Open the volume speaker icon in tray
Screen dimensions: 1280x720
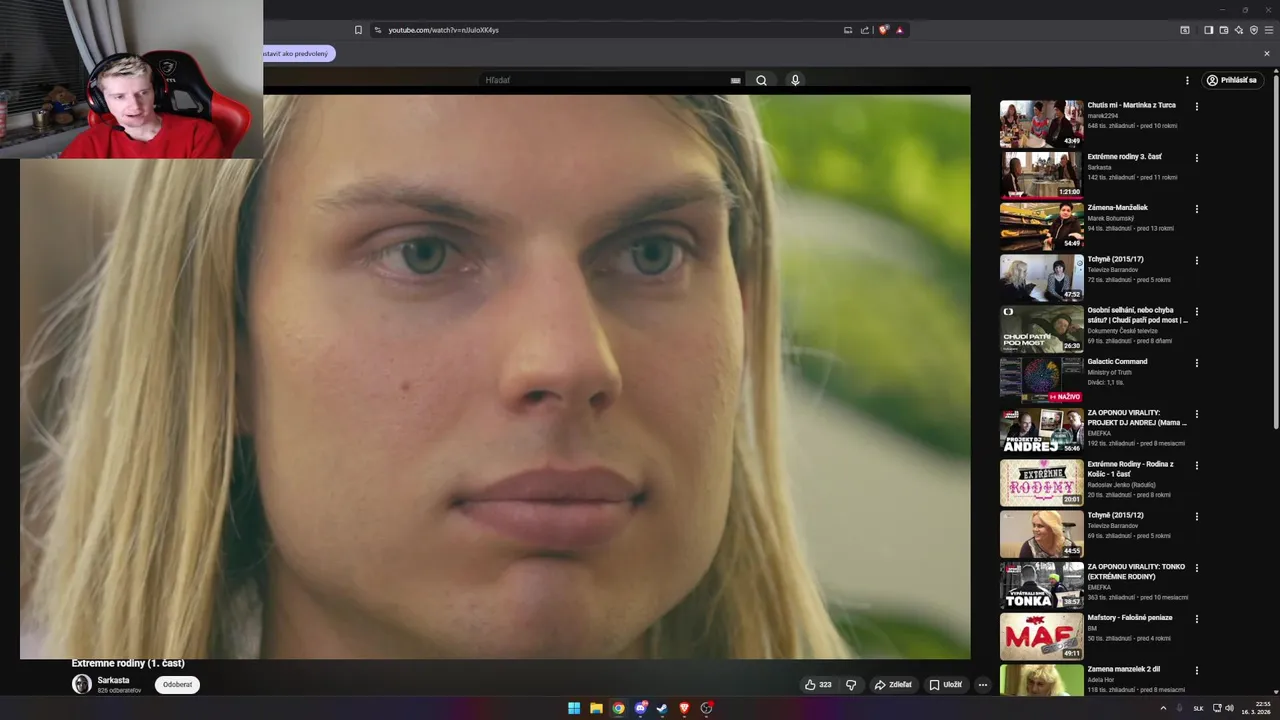tap(1229, 708)
